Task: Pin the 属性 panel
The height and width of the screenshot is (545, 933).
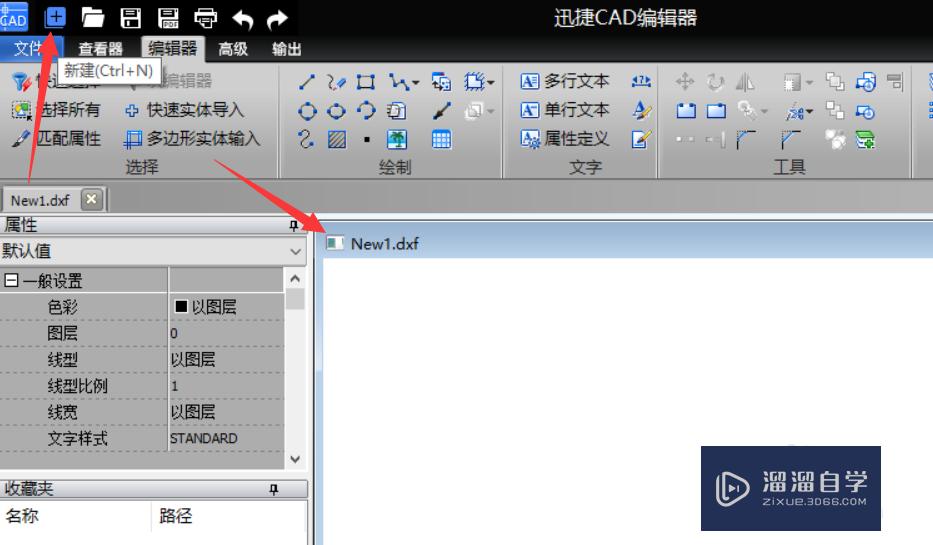Action: [293, 225]
